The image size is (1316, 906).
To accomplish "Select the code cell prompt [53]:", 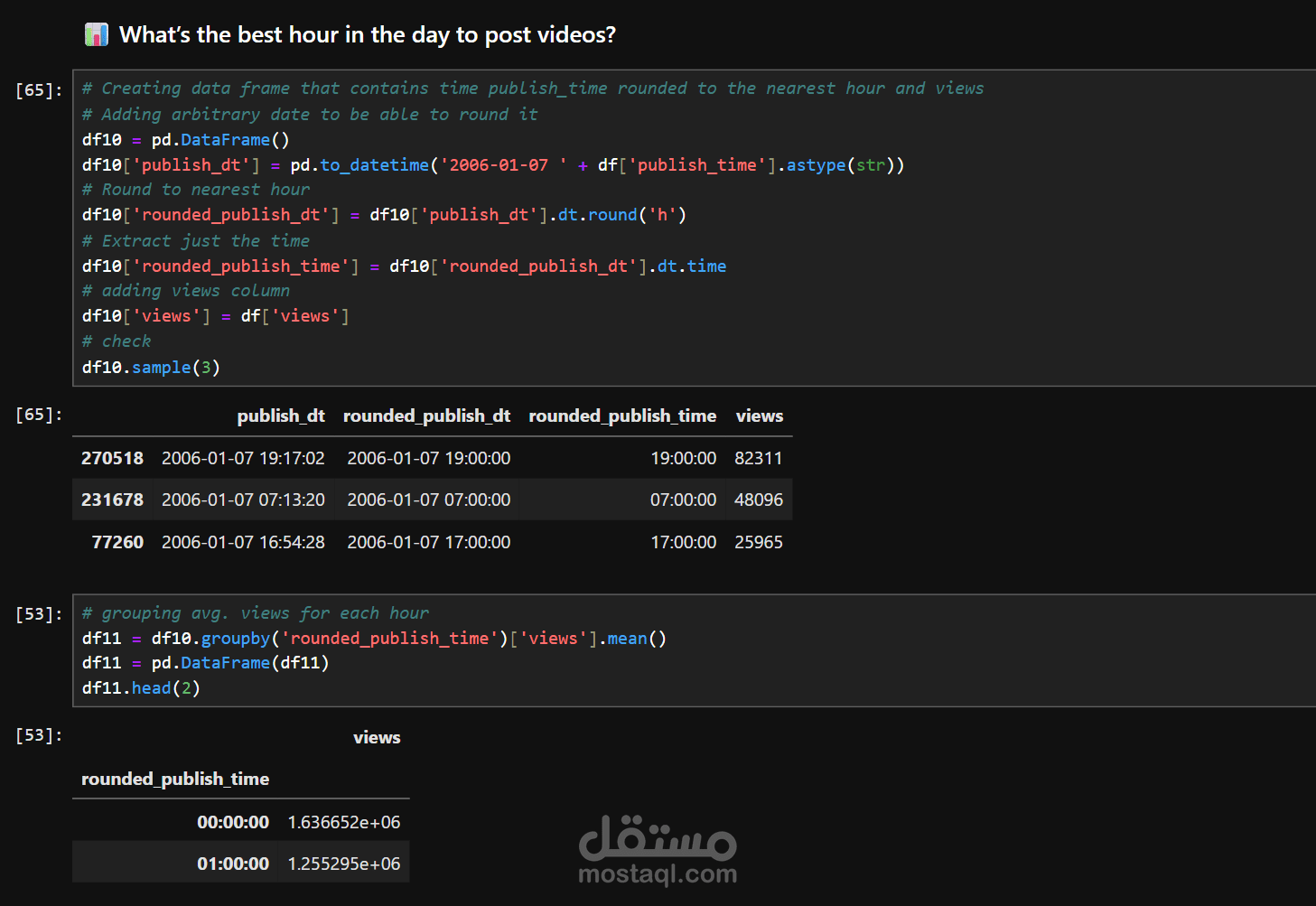I will (39, 614).
